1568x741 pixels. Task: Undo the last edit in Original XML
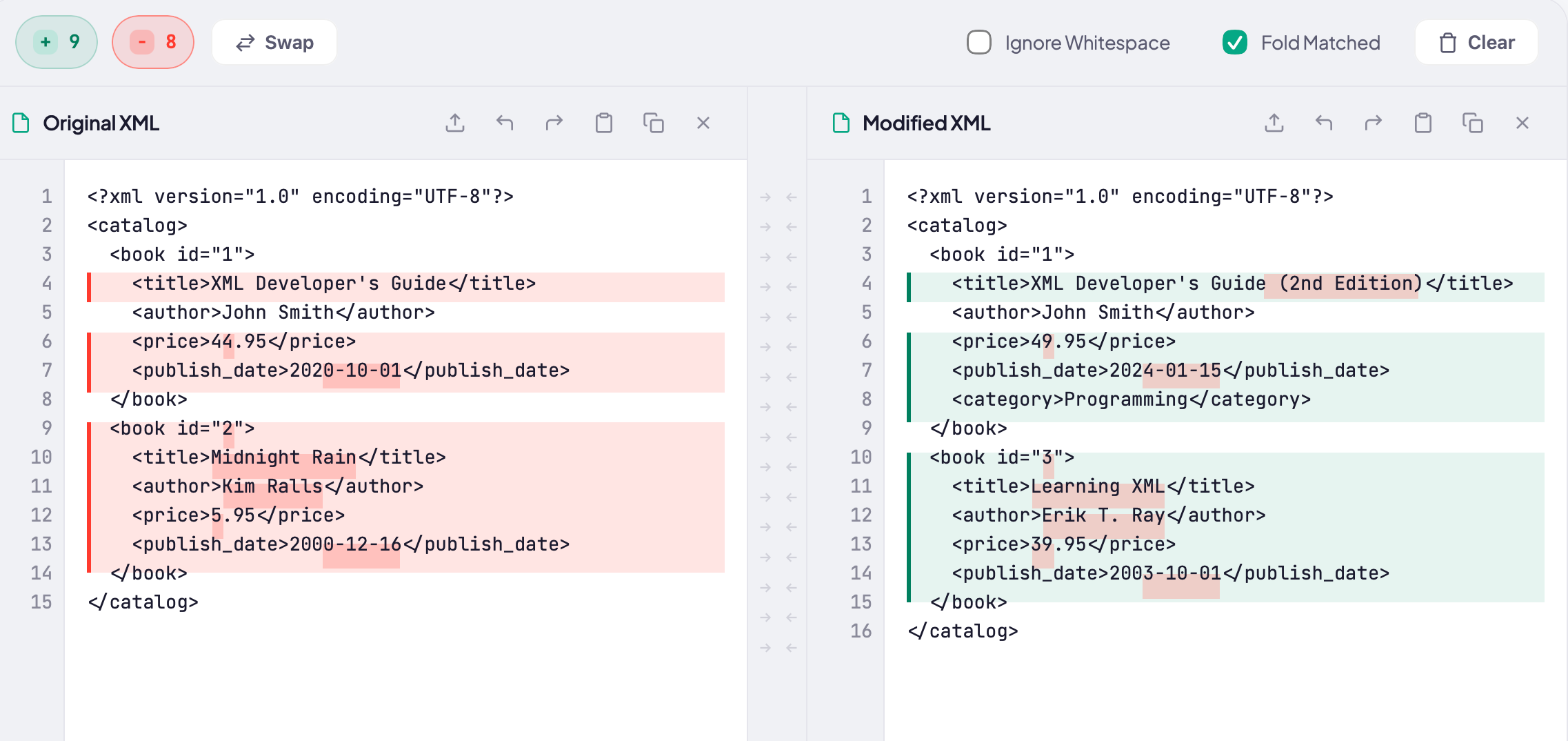(505, 123)
